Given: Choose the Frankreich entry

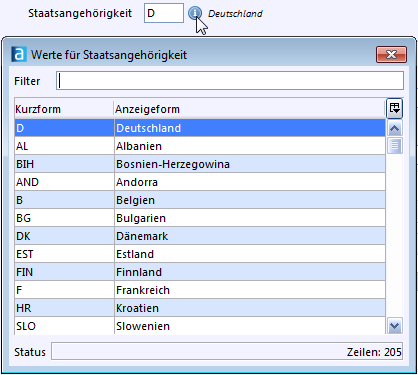Looking at the screenshot, I should tap(200, 290).
